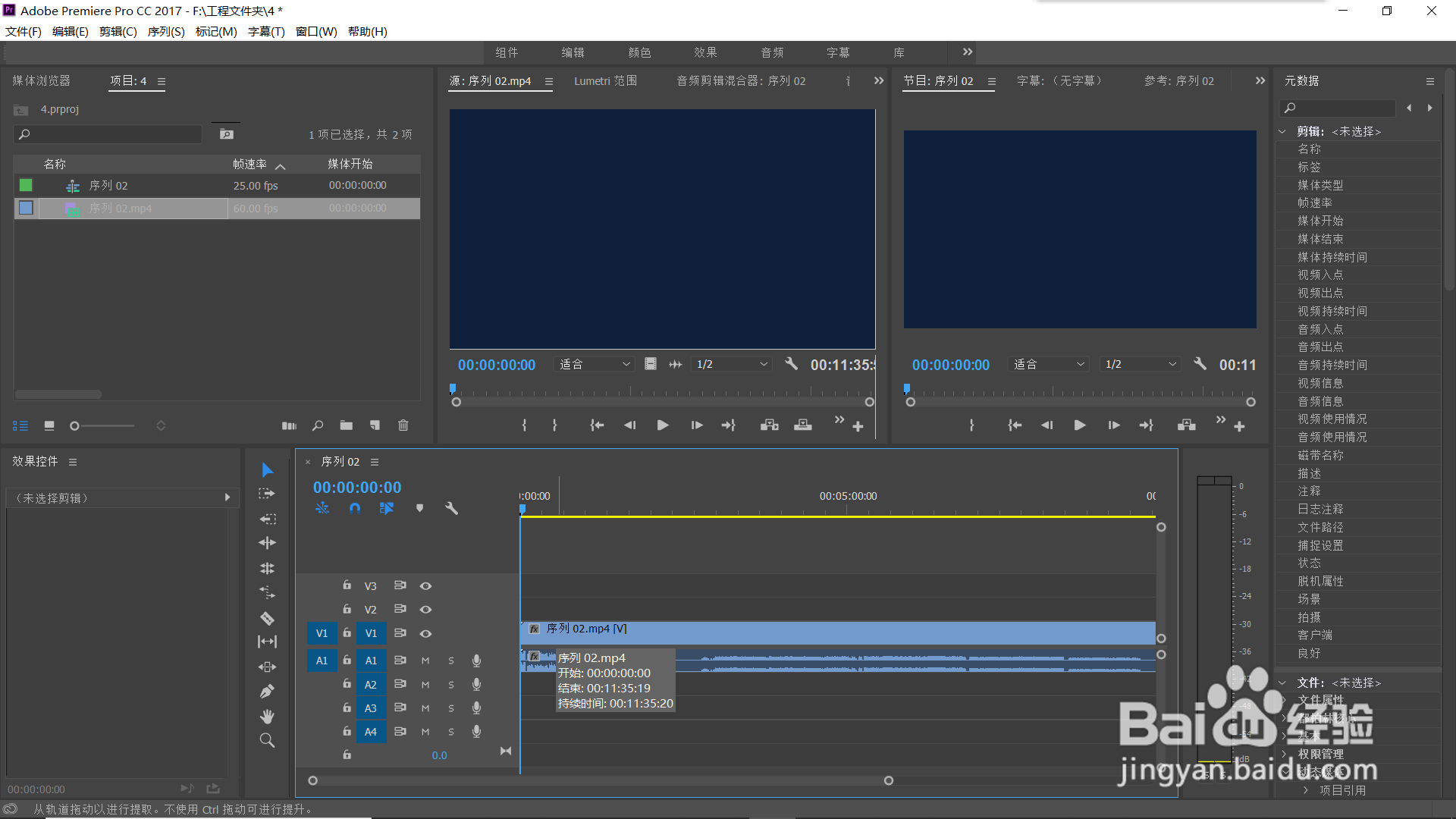Create new bin in project panel

(347, 426)
